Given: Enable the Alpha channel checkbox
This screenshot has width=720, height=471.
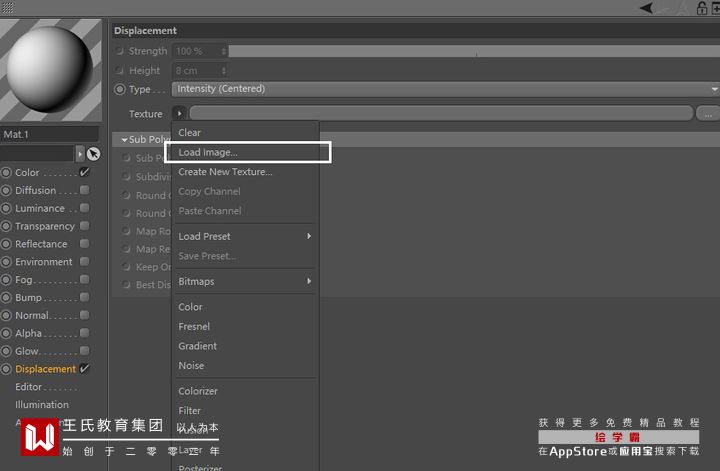Looking at the screenshot, I should [x=84, y=333].
